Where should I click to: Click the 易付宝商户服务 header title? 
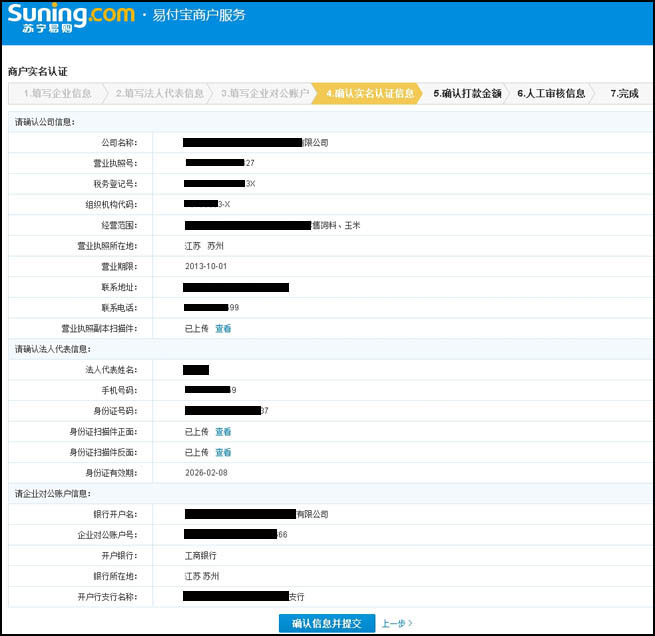(198, 16)
